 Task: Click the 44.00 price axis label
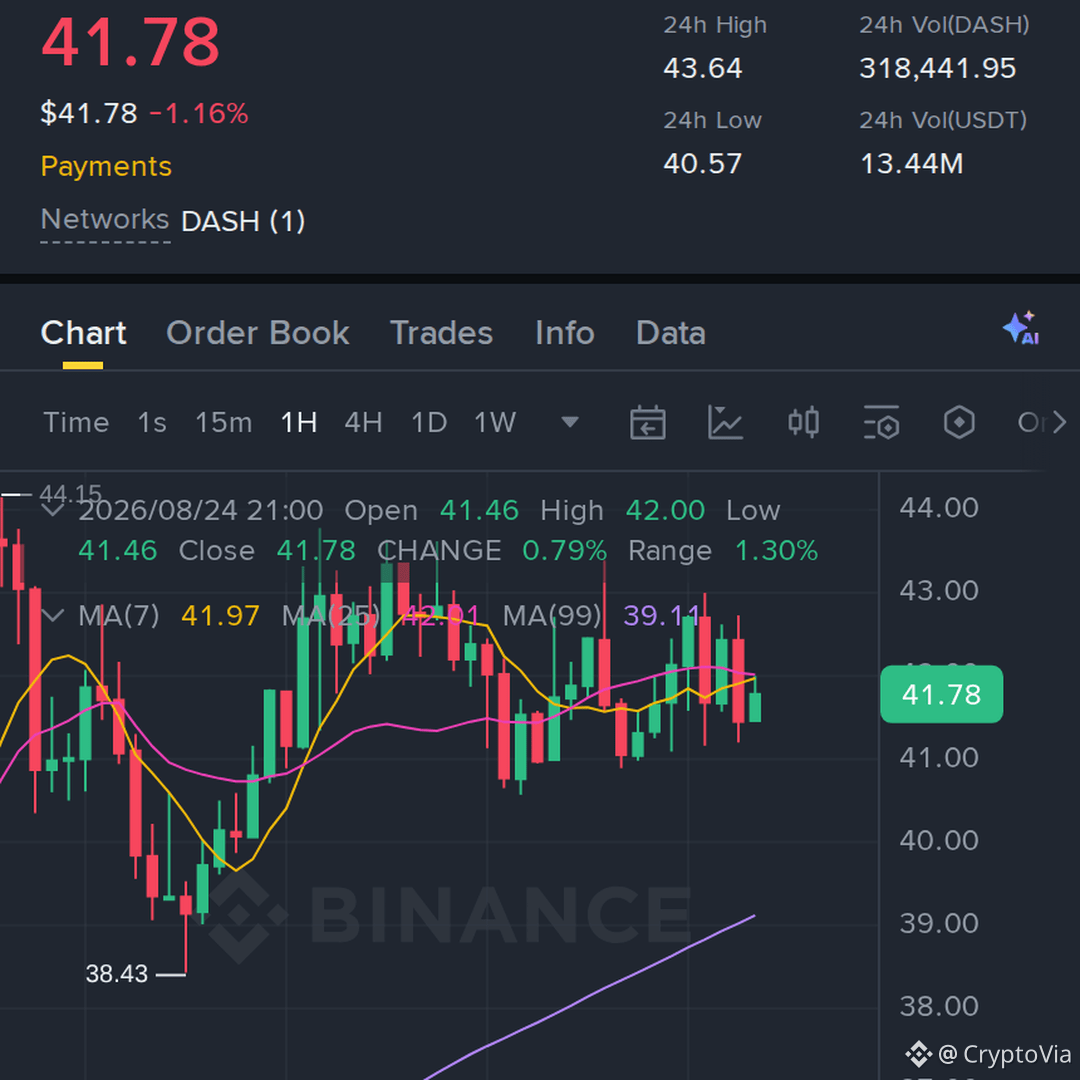pos(939,508)
